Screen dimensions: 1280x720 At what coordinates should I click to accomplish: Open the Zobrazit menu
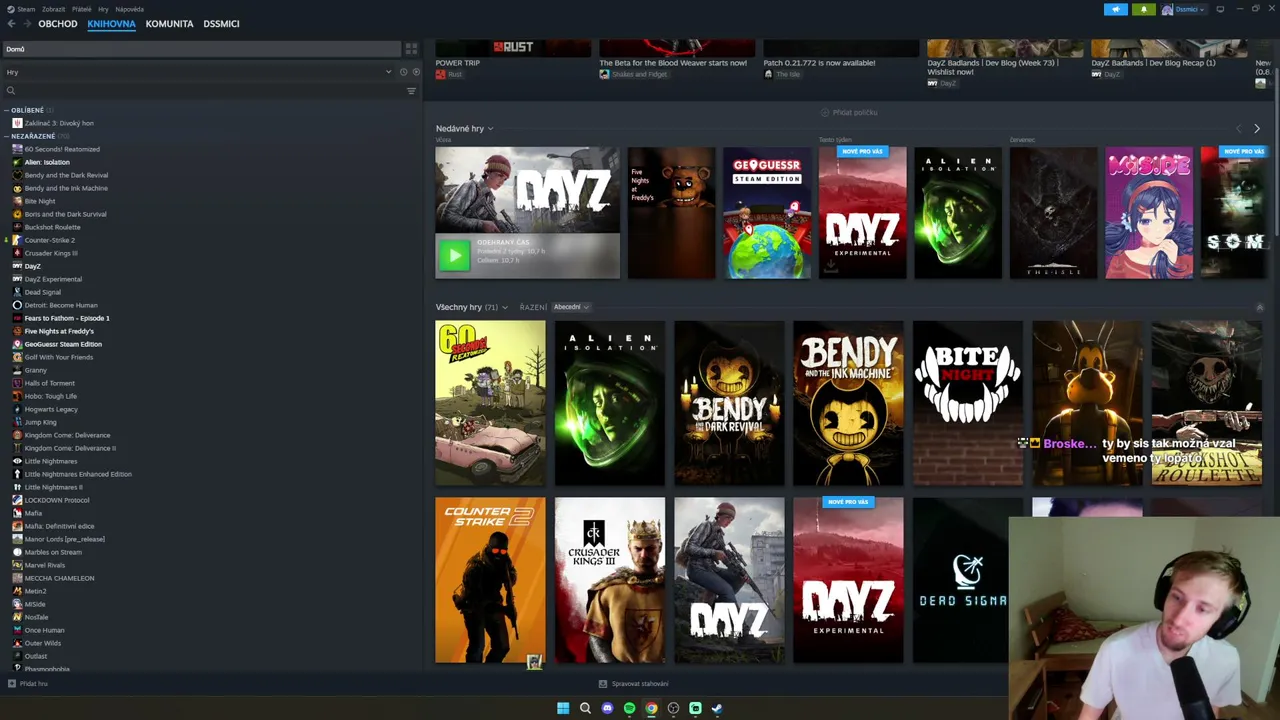[53, 9]
